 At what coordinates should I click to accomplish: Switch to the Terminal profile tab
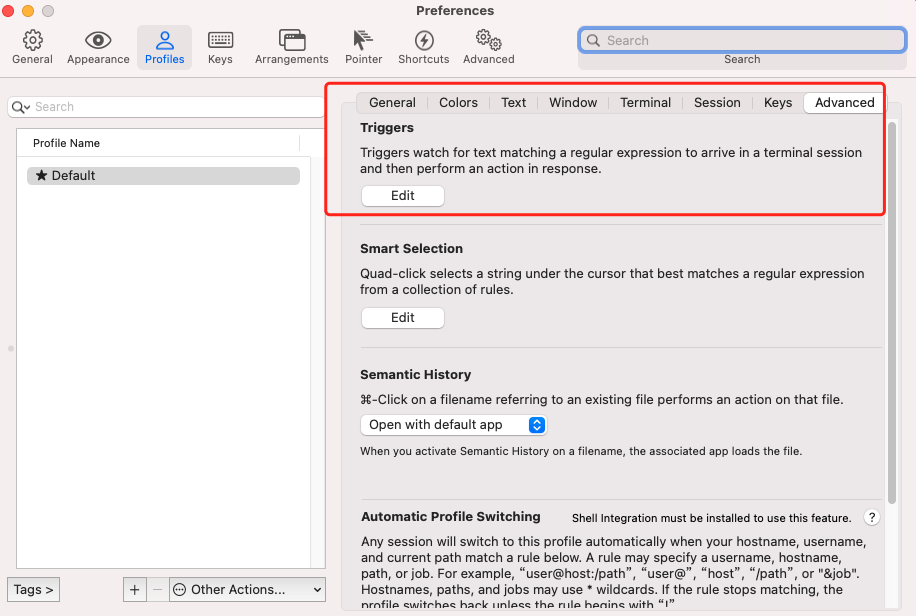[x=645, y=102]
